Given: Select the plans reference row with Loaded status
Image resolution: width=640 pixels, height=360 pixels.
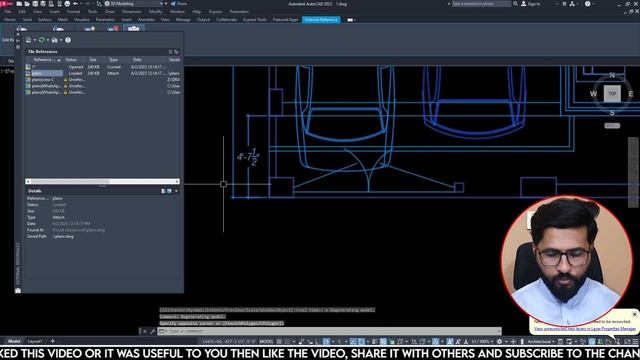Looking at the screenshot, I should point(102,73).
